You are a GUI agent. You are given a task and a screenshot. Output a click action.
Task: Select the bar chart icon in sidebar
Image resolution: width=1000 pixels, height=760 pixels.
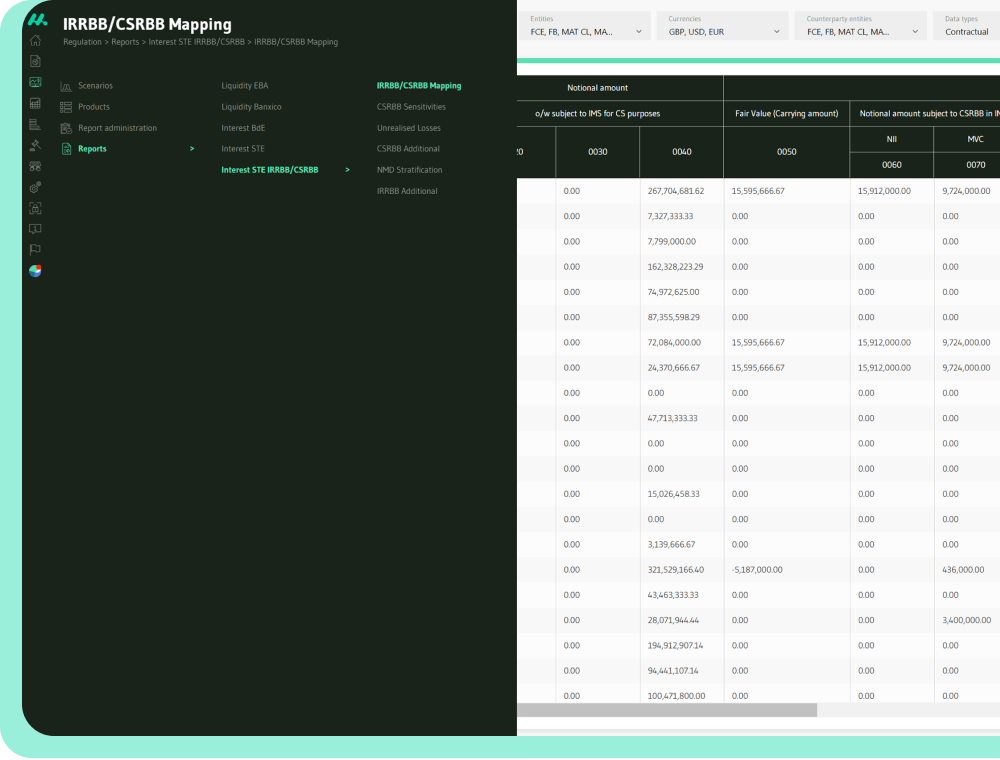coord(35,124)
